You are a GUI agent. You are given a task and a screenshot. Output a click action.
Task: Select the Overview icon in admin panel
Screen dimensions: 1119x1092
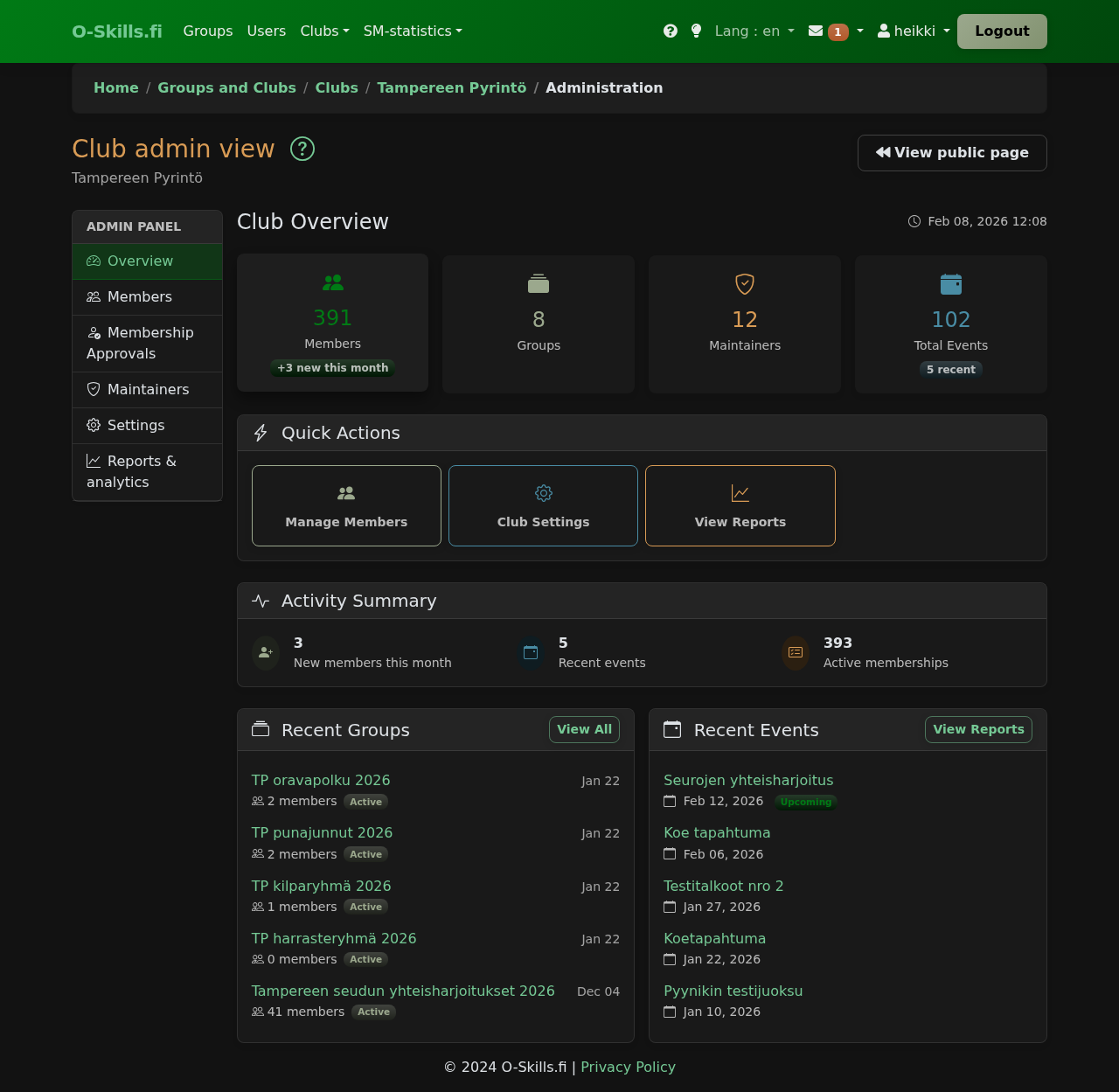click(94, 261)
